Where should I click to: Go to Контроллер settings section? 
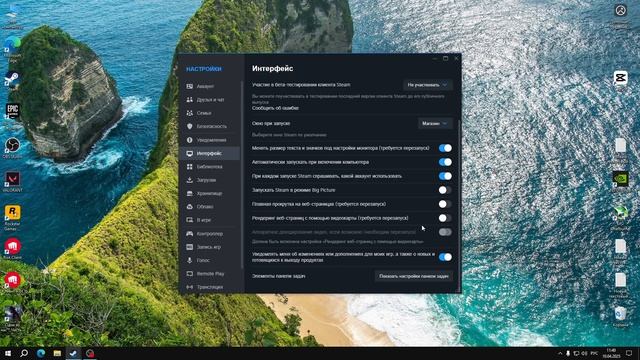[210, 233]
